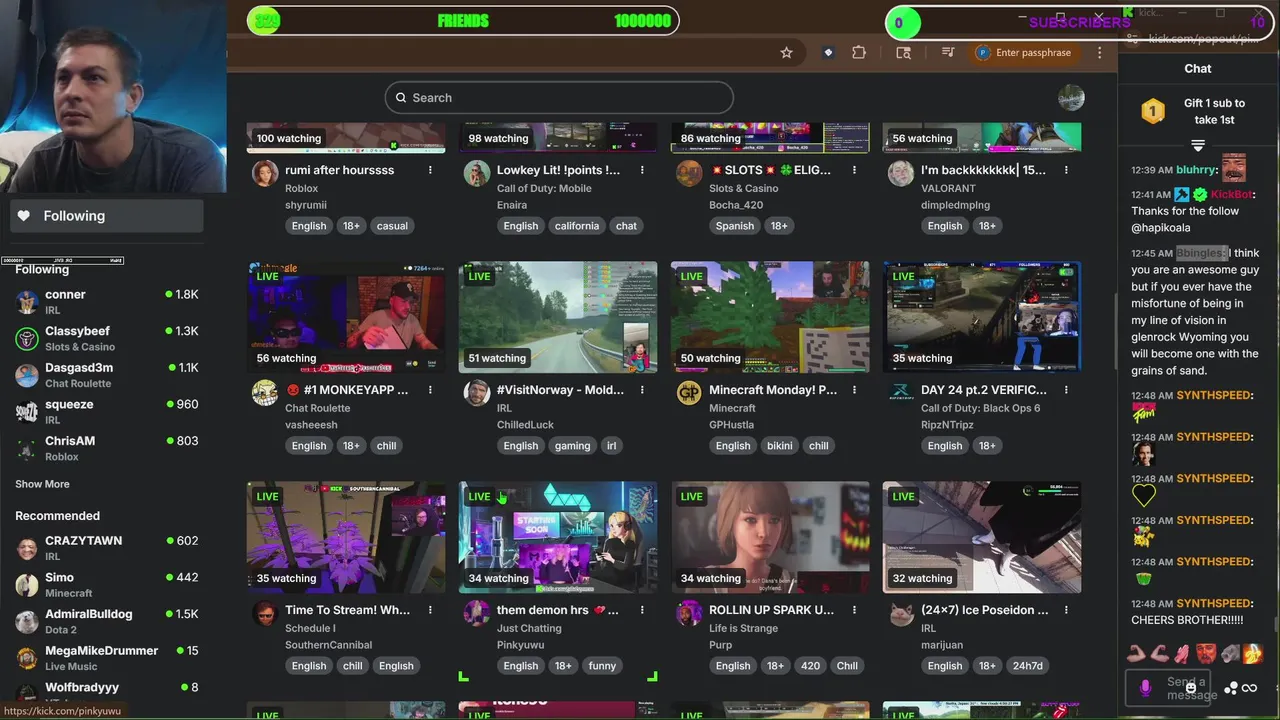The width and height of the screenshot is (1280, 720).
Task: Open squeeze channel in sidebar
Action: pyautogui.click(x=107, y=412)
